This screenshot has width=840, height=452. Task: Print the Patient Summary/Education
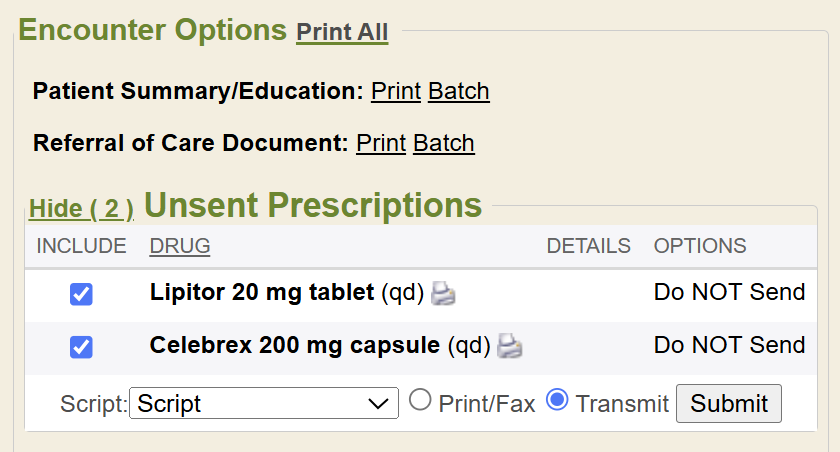(x=396, y=92)
